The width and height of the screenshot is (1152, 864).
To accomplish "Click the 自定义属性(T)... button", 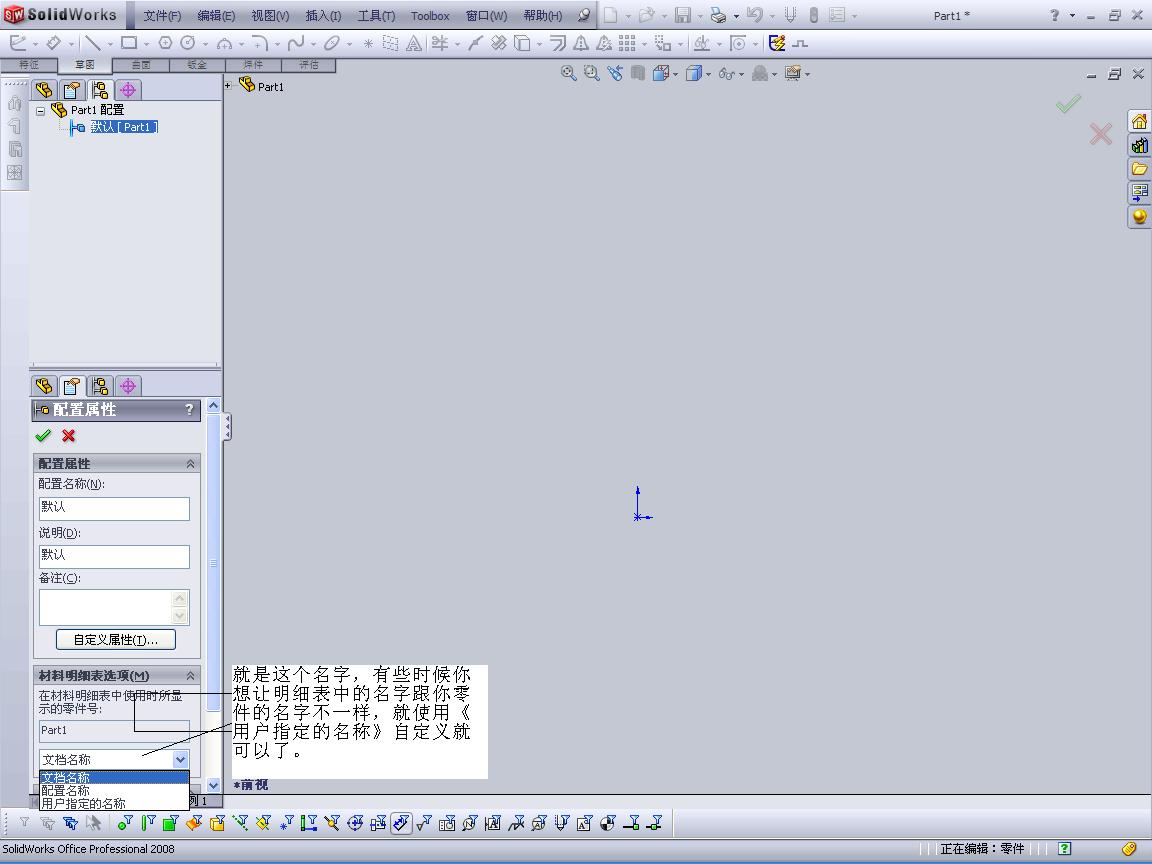I will pos(116,640).
